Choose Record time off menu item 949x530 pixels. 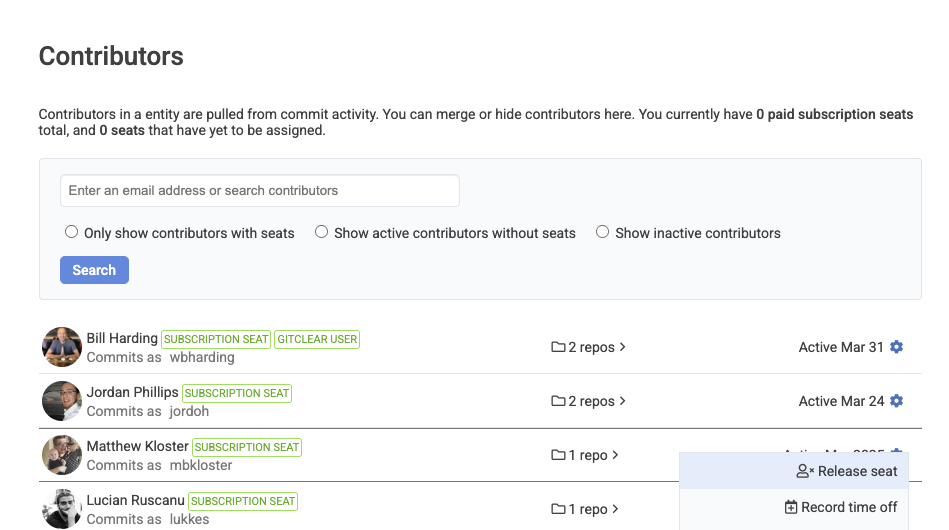point(840,507)
